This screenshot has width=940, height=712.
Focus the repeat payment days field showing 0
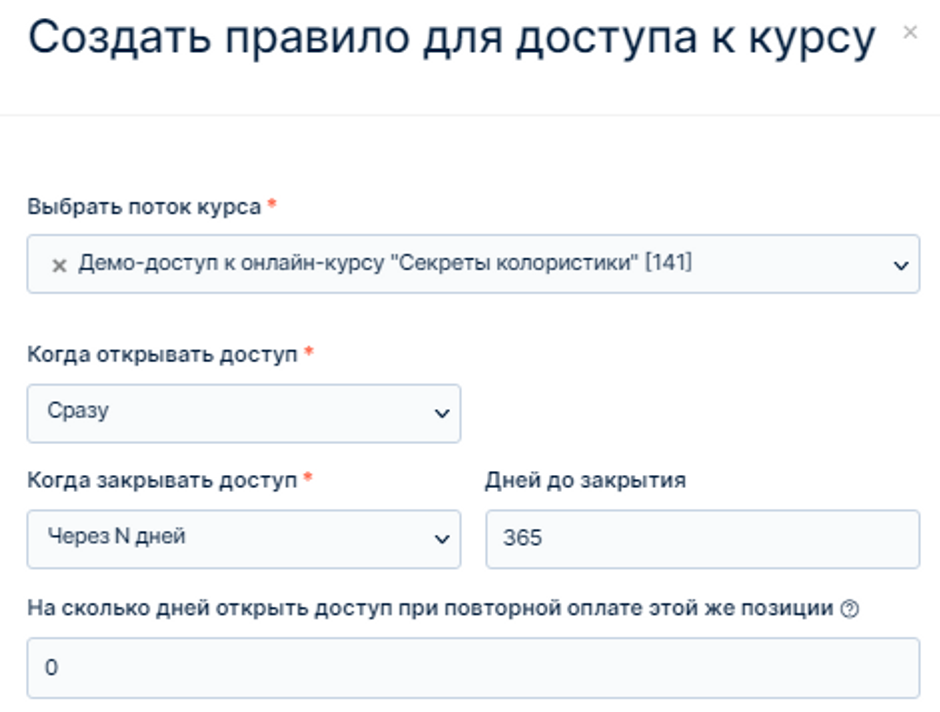[474, 668]
